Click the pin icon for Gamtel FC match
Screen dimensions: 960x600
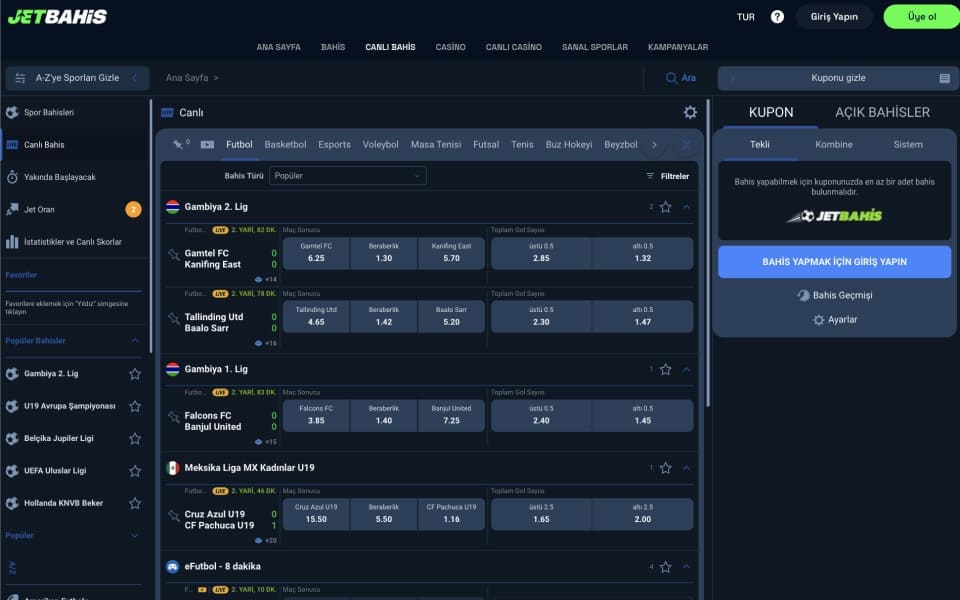174,254
